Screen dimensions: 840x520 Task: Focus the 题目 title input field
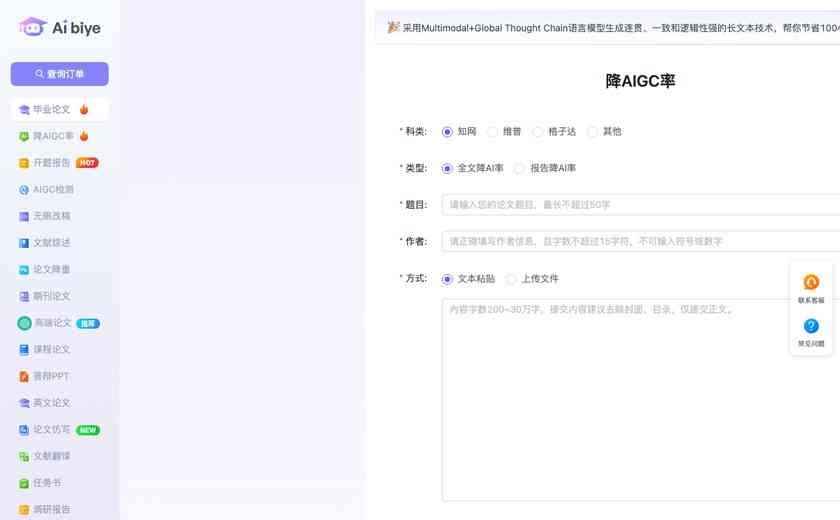[x=641, y=205]
